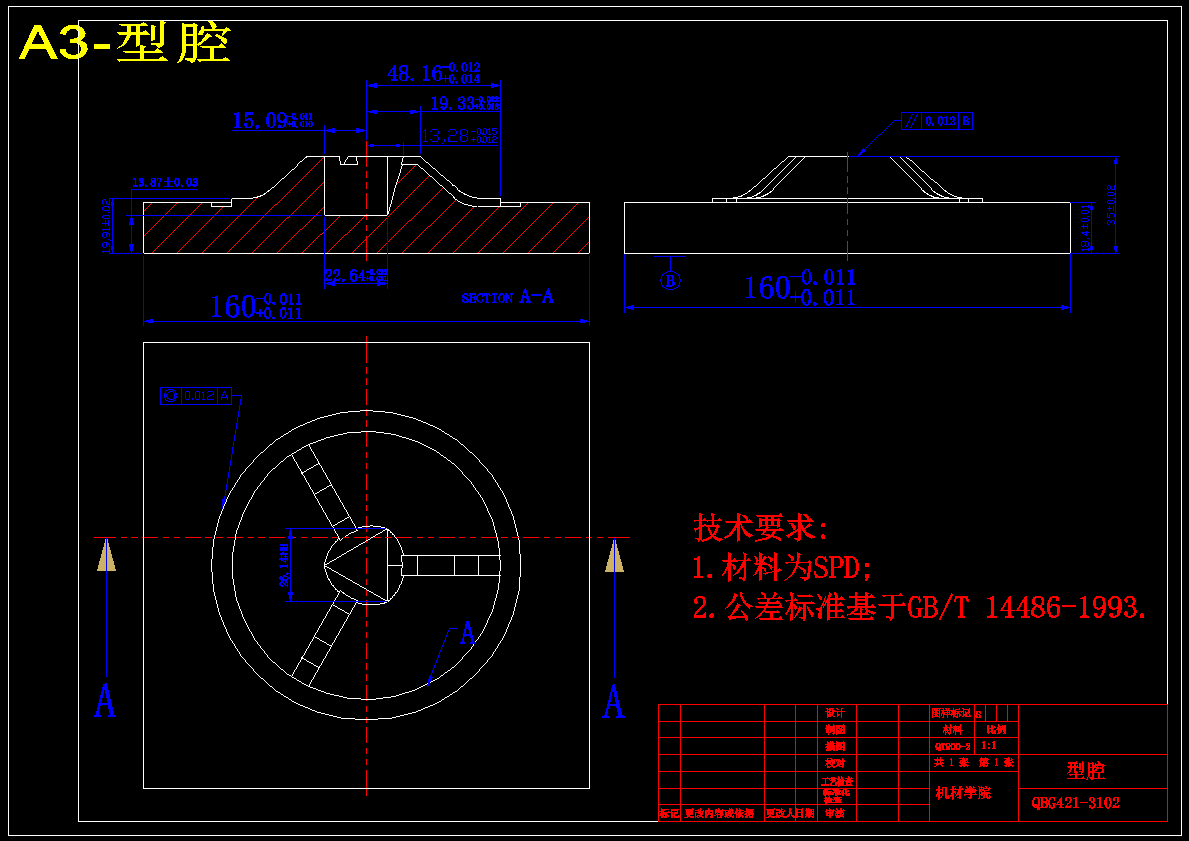Click the parallelism tolerance frame 0.012 B
The width and height of the screenshot is (1189, 841).
click(x=936, y=121)
